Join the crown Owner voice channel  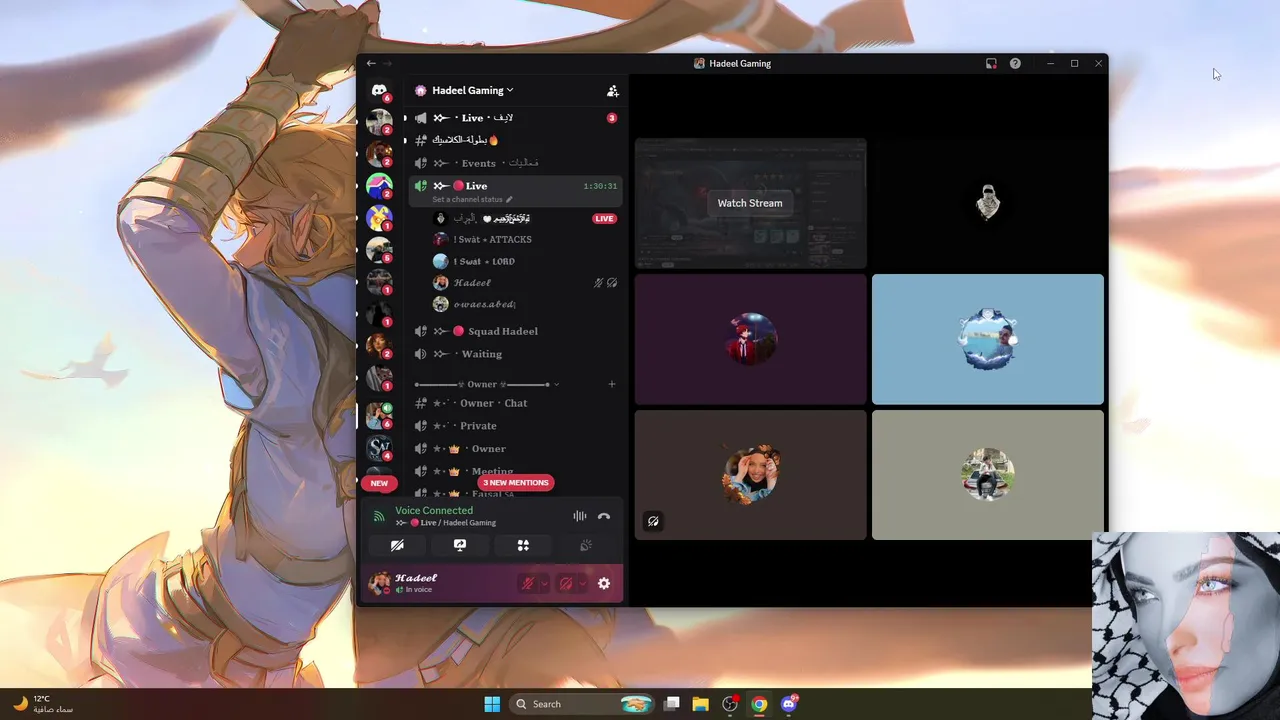tap(515, 449)
